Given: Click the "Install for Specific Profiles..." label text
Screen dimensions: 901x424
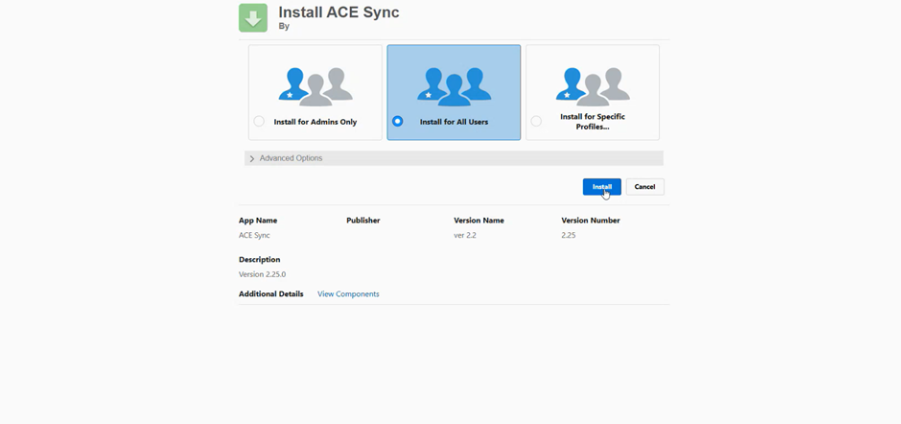Looking at the screenshot, I should point(592,122).
